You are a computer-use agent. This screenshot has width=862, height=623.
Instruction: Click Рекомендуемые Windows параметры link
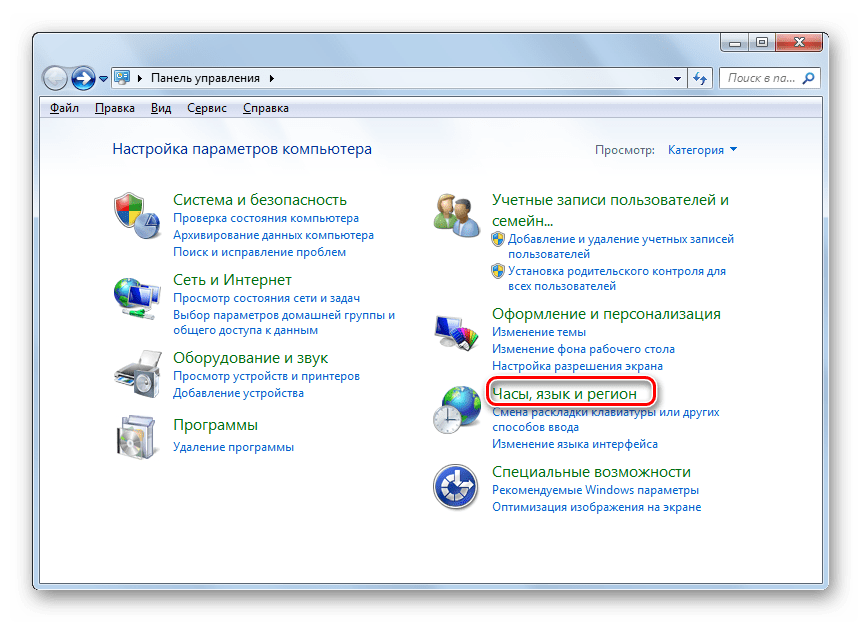pyautogui.click(x=595, y=490)
